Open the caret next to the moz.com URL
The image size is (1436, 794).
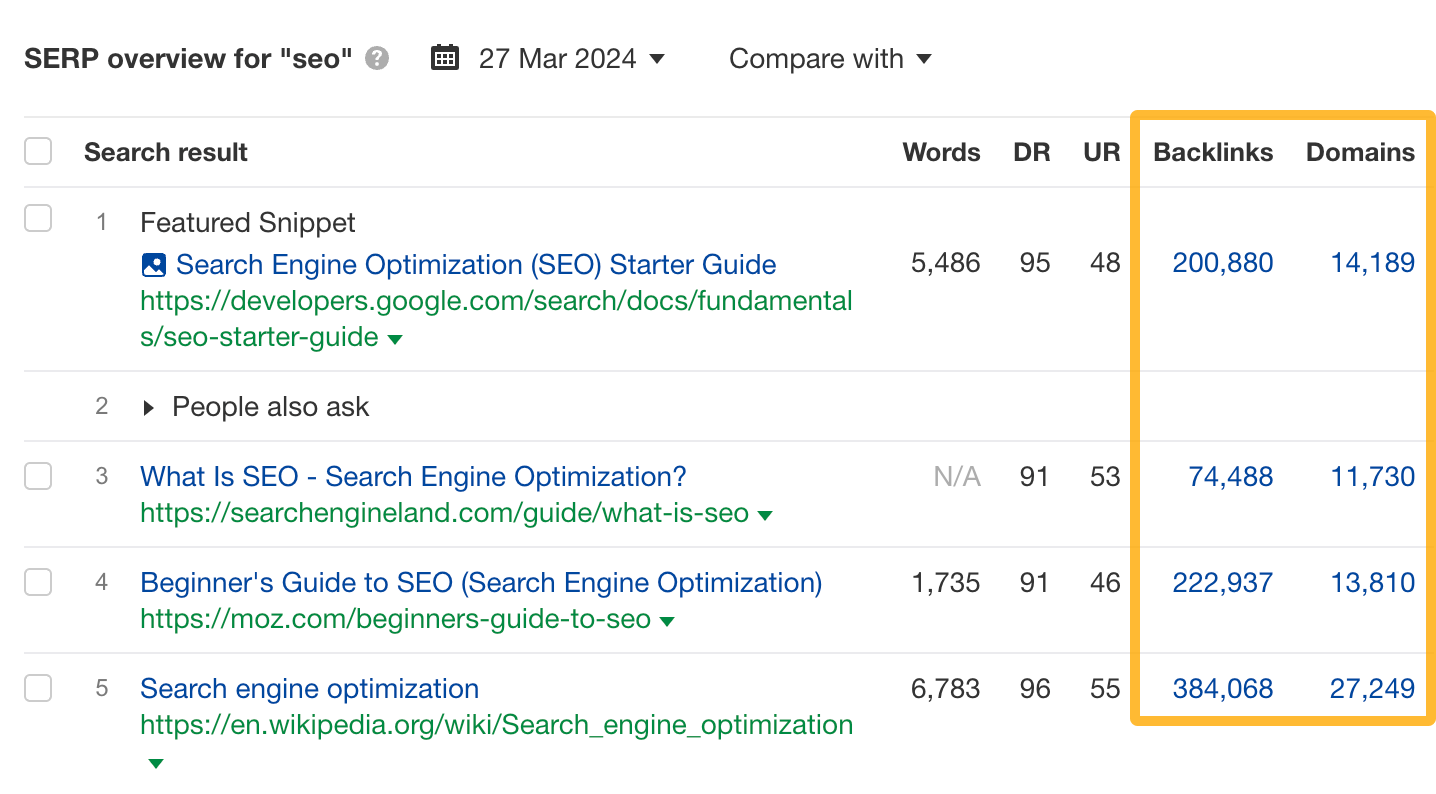[667, 620]
